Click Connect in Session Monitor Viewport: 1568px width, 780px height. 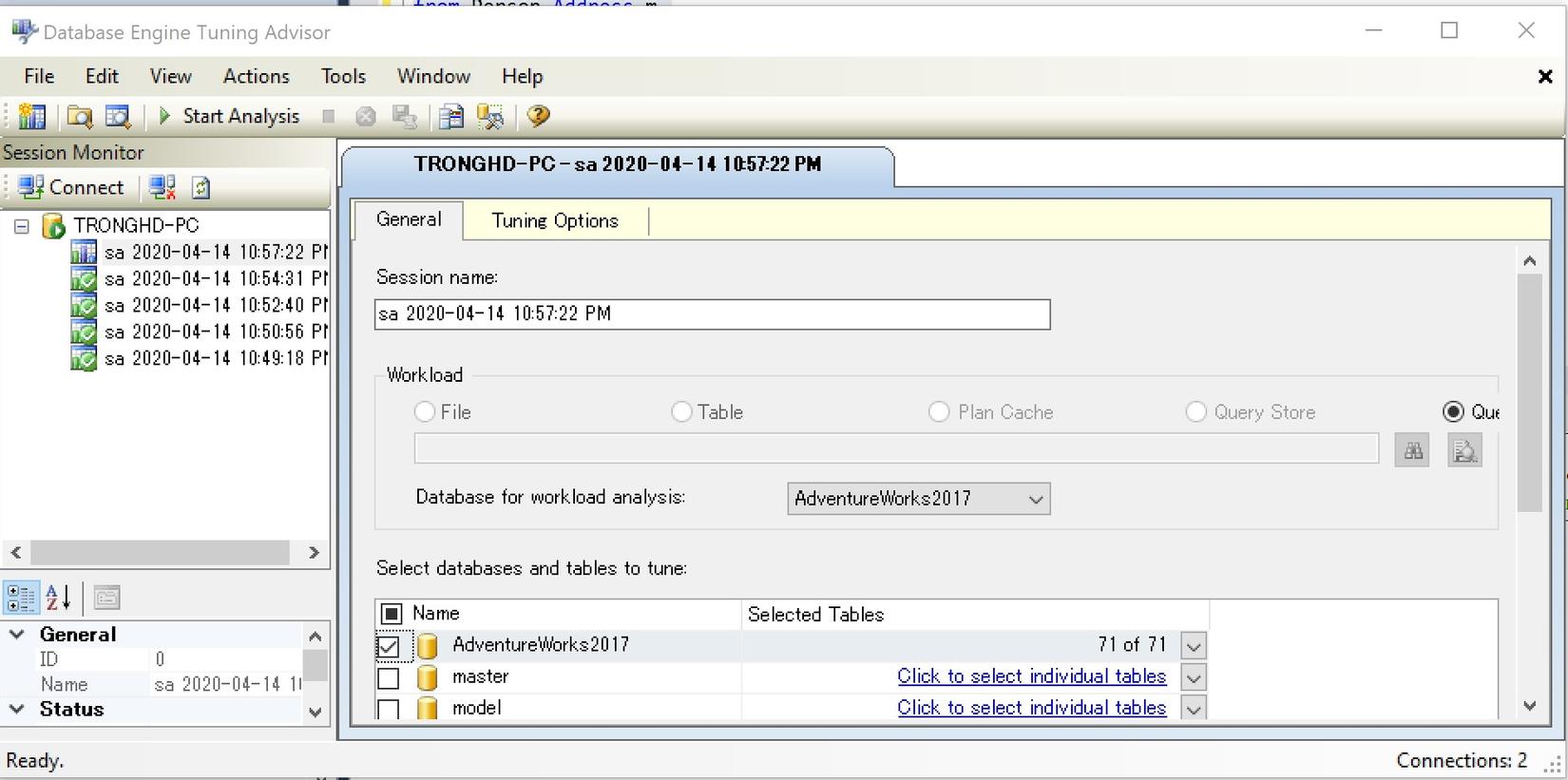[71, 187]
